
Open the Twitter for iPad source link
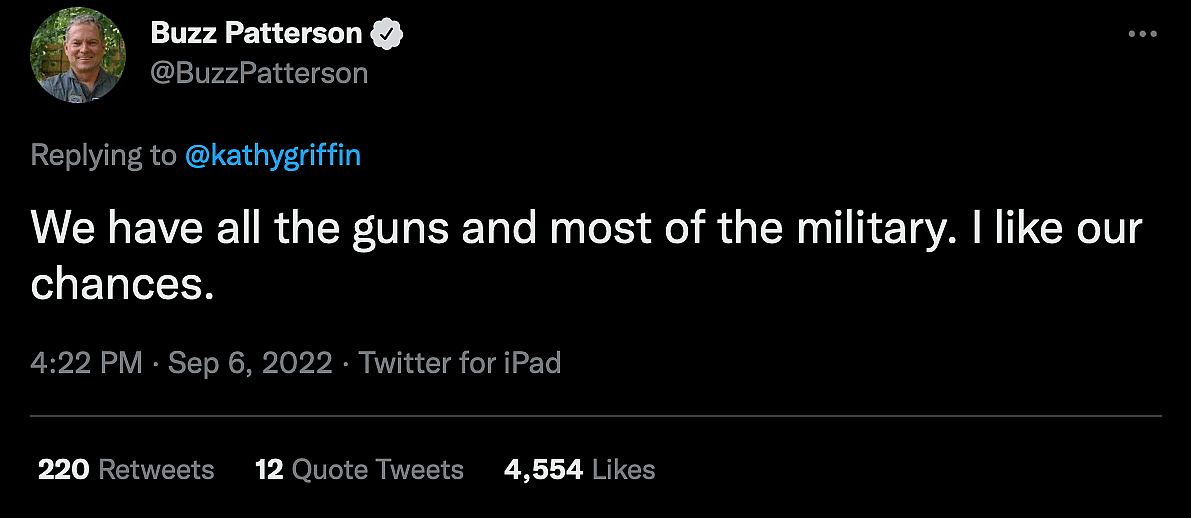click(x=460, y=362)
